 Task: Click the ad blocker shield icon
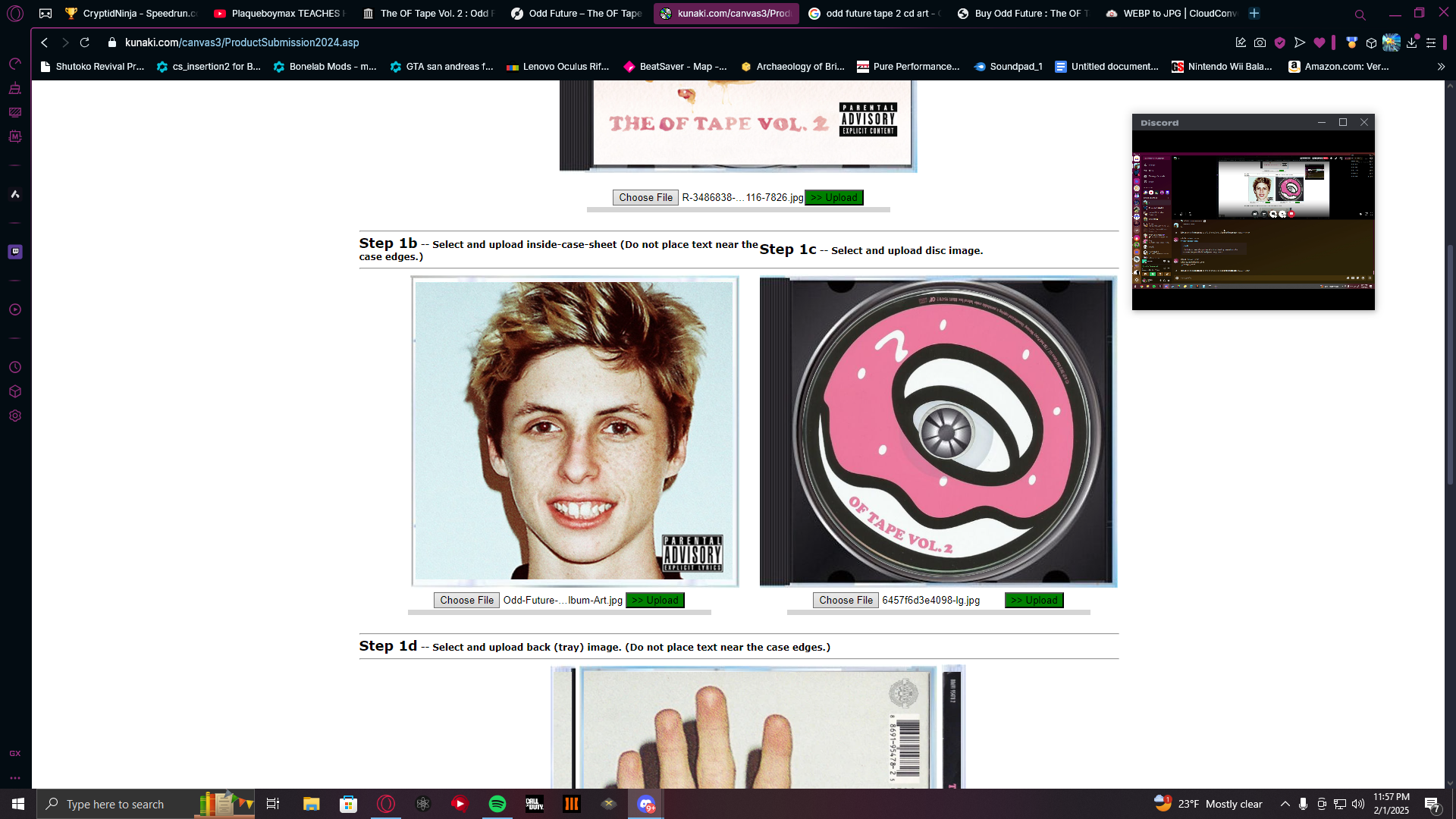pyautogui.click(x=1280, y=42)
